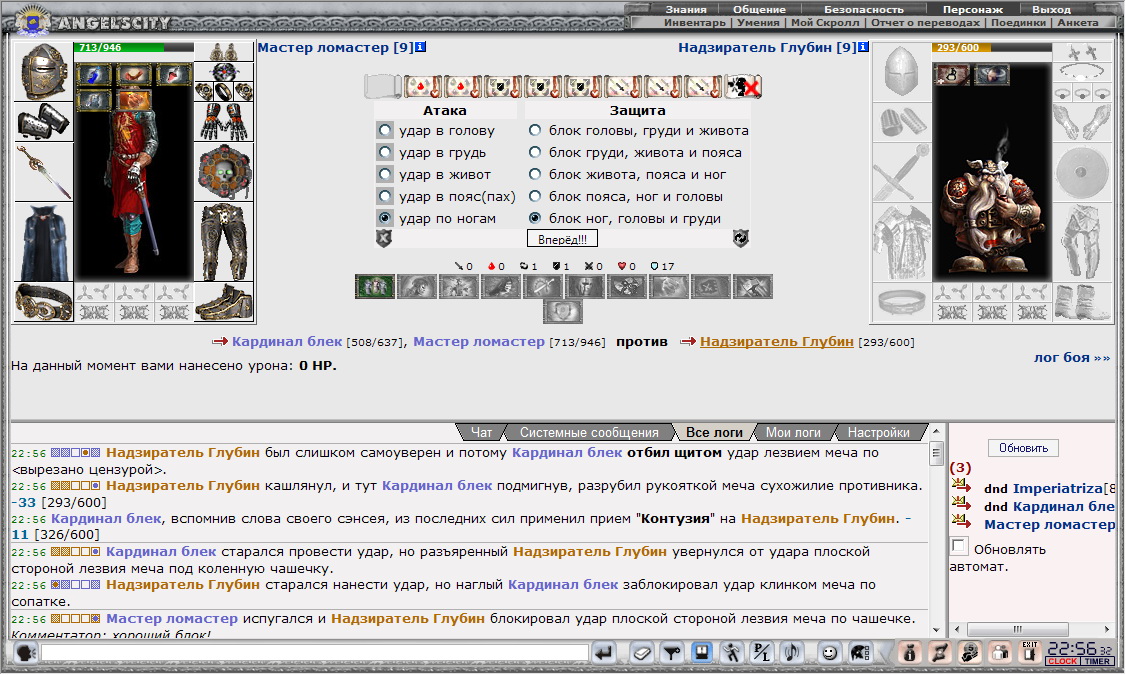
Task: Click the eraser clear-chat icon
Action: coord(642,653)
